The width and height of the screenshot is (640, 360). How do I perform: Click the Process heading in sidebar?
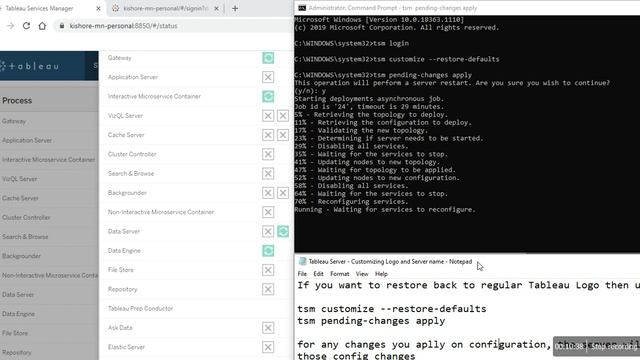coord(17,100)
